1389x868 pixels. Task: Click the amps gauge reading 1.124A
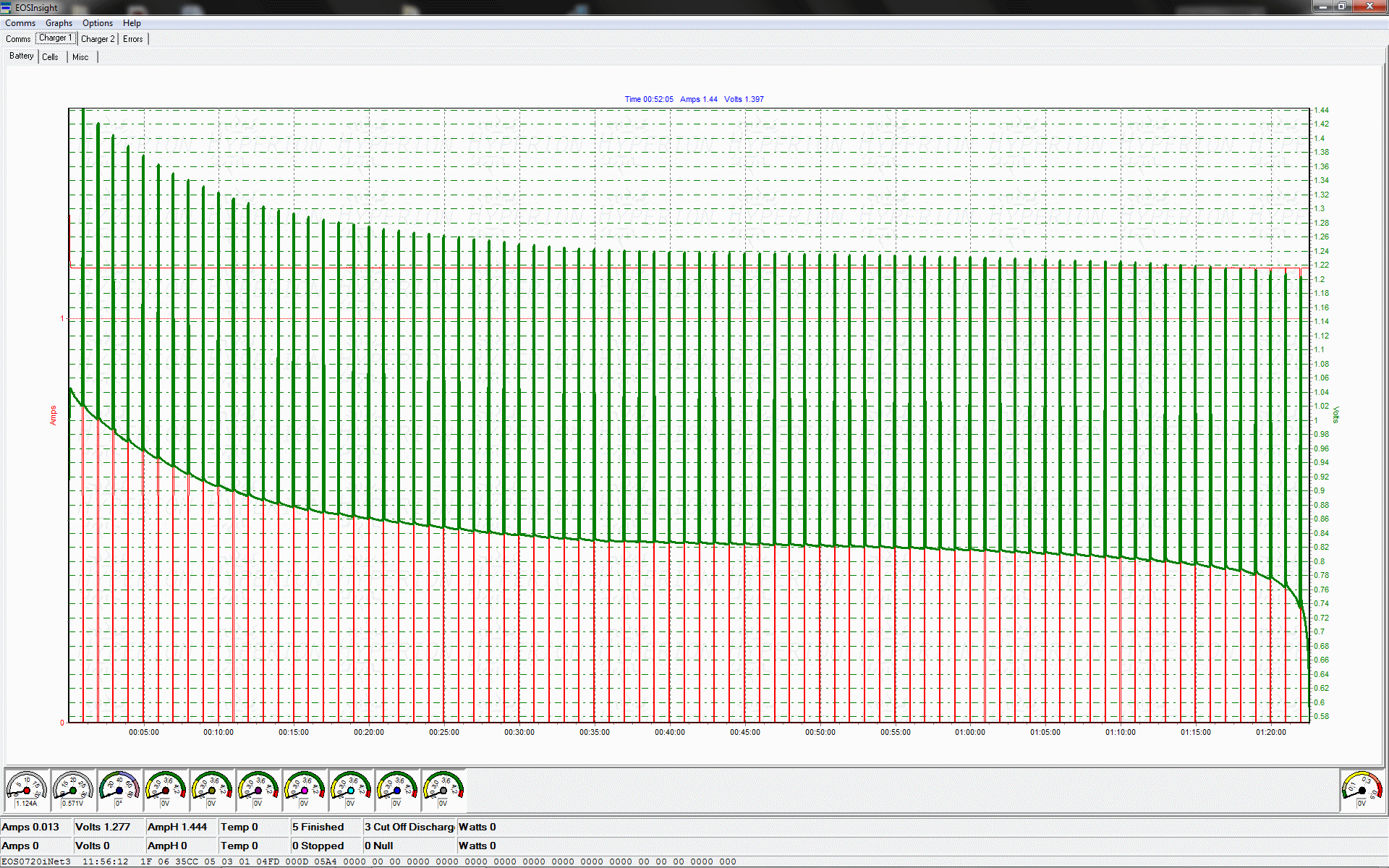click(27, 790)
